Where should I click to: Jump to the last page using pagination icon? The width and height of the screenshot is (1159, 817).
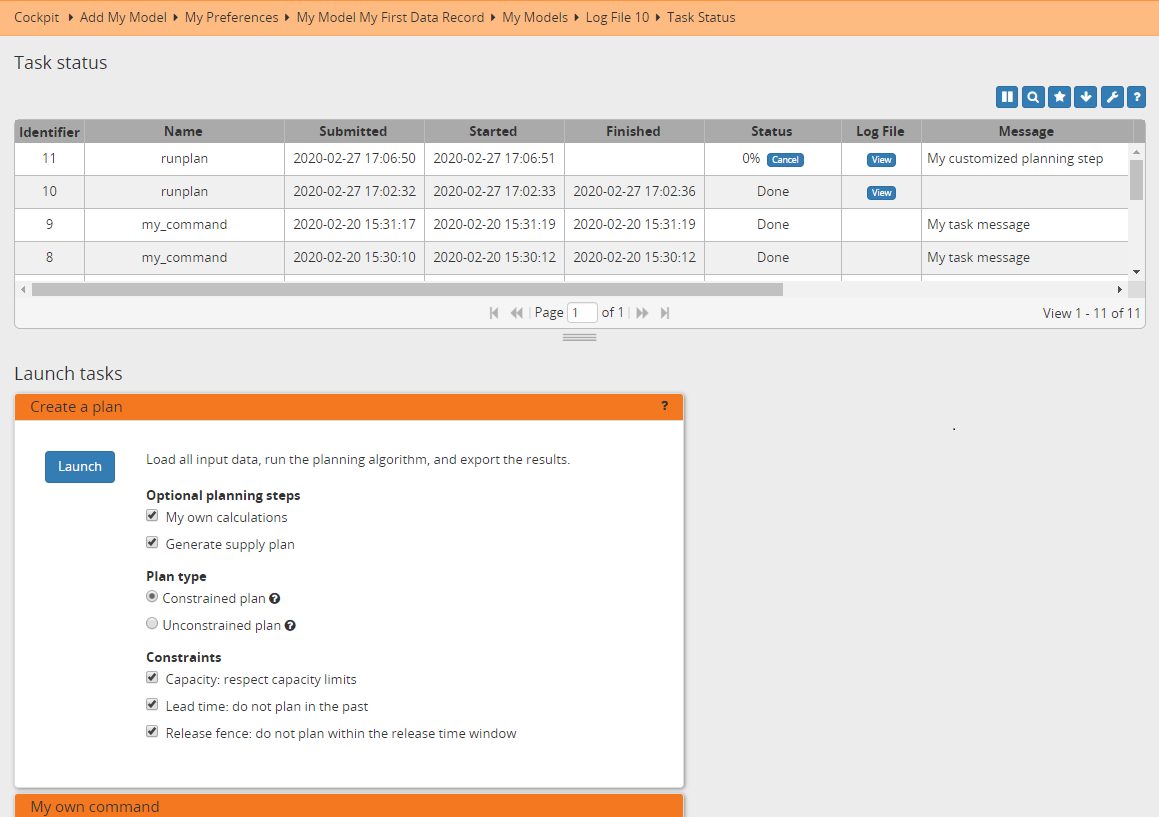(x=665, y=312)
